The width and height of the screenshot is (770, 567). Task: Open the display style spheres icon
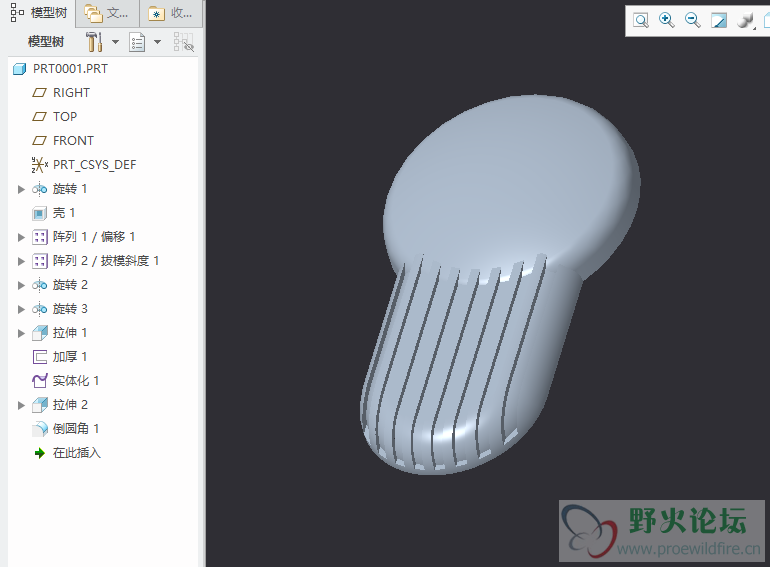tap(745, 21)
